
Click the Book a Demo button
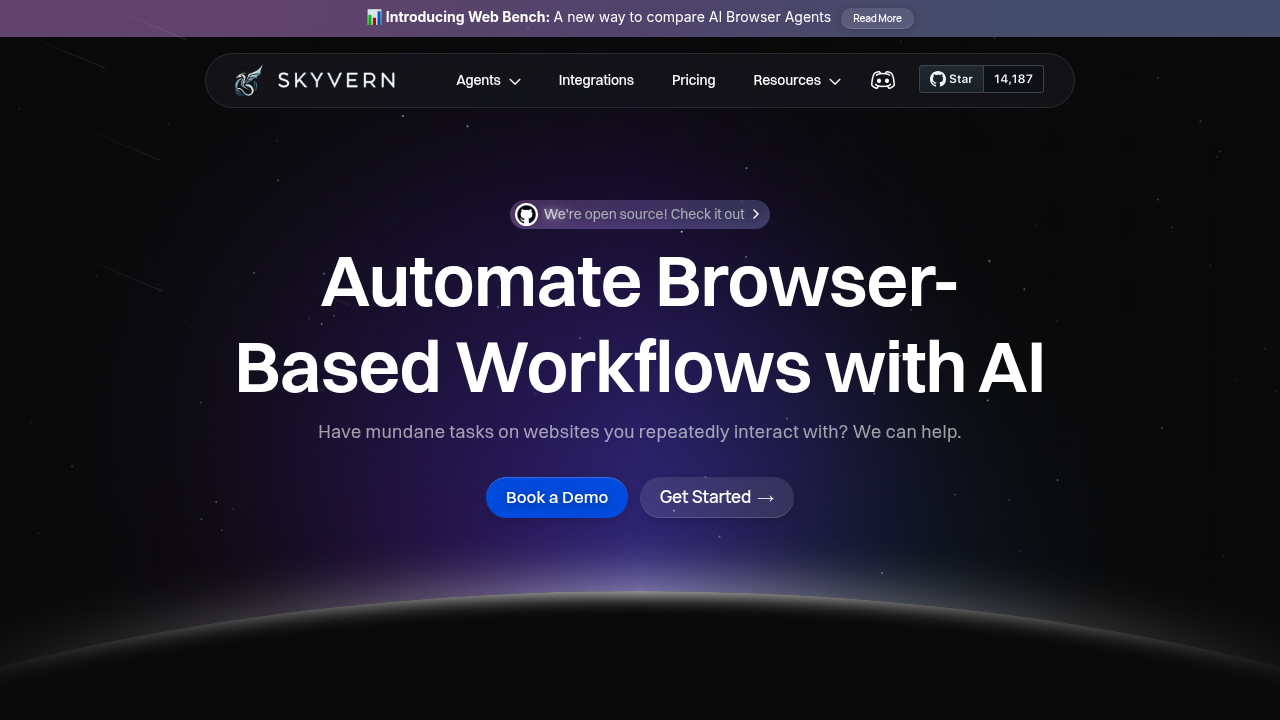click(x=557, y=497)
